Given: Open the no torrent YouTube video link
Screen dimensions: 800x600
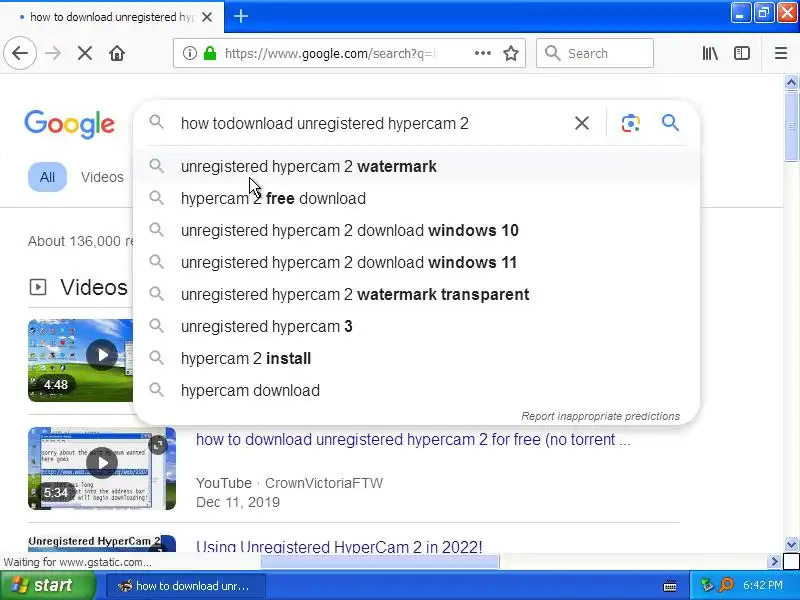Looking at the screenshot, I should tap(413, 440).
